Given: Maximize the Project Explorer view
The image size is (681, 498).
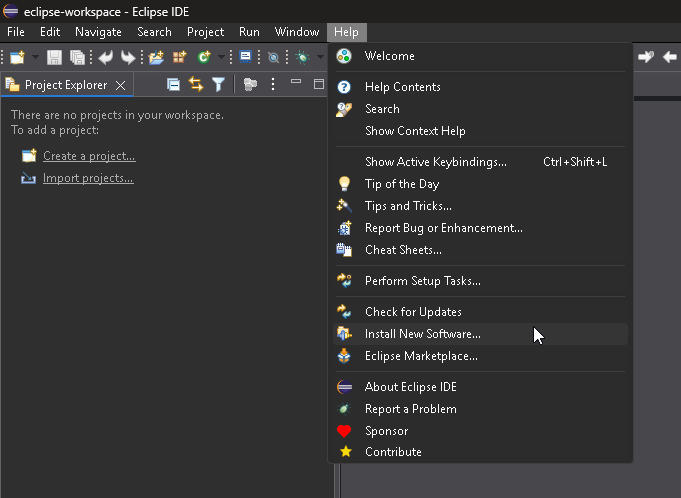Looking at the screenshot, I should click(x=319, y=84).
